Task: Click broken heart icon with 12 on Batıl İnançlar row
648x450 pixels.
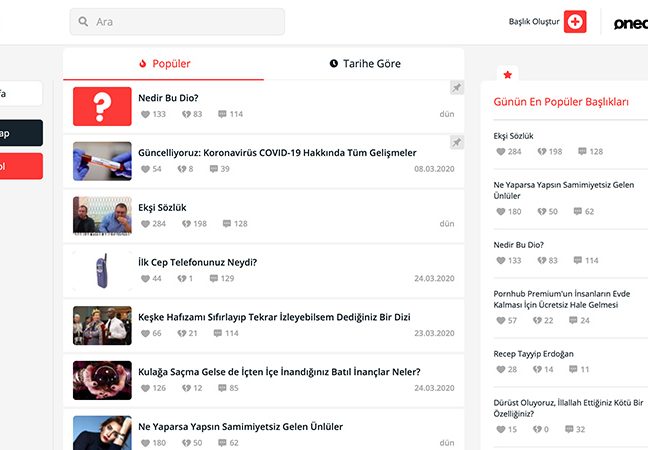Action: tap(186, 388)
